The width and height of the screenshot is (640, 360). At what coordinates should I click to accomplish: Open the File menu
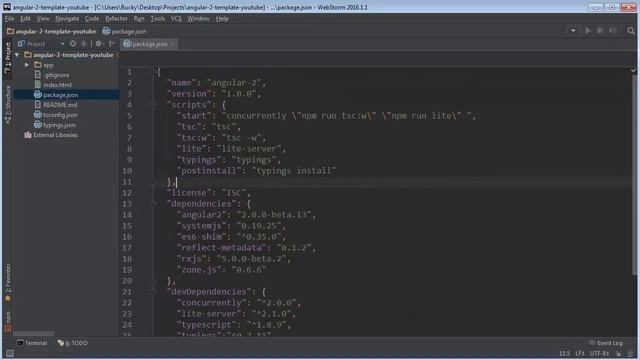(9, 19)
